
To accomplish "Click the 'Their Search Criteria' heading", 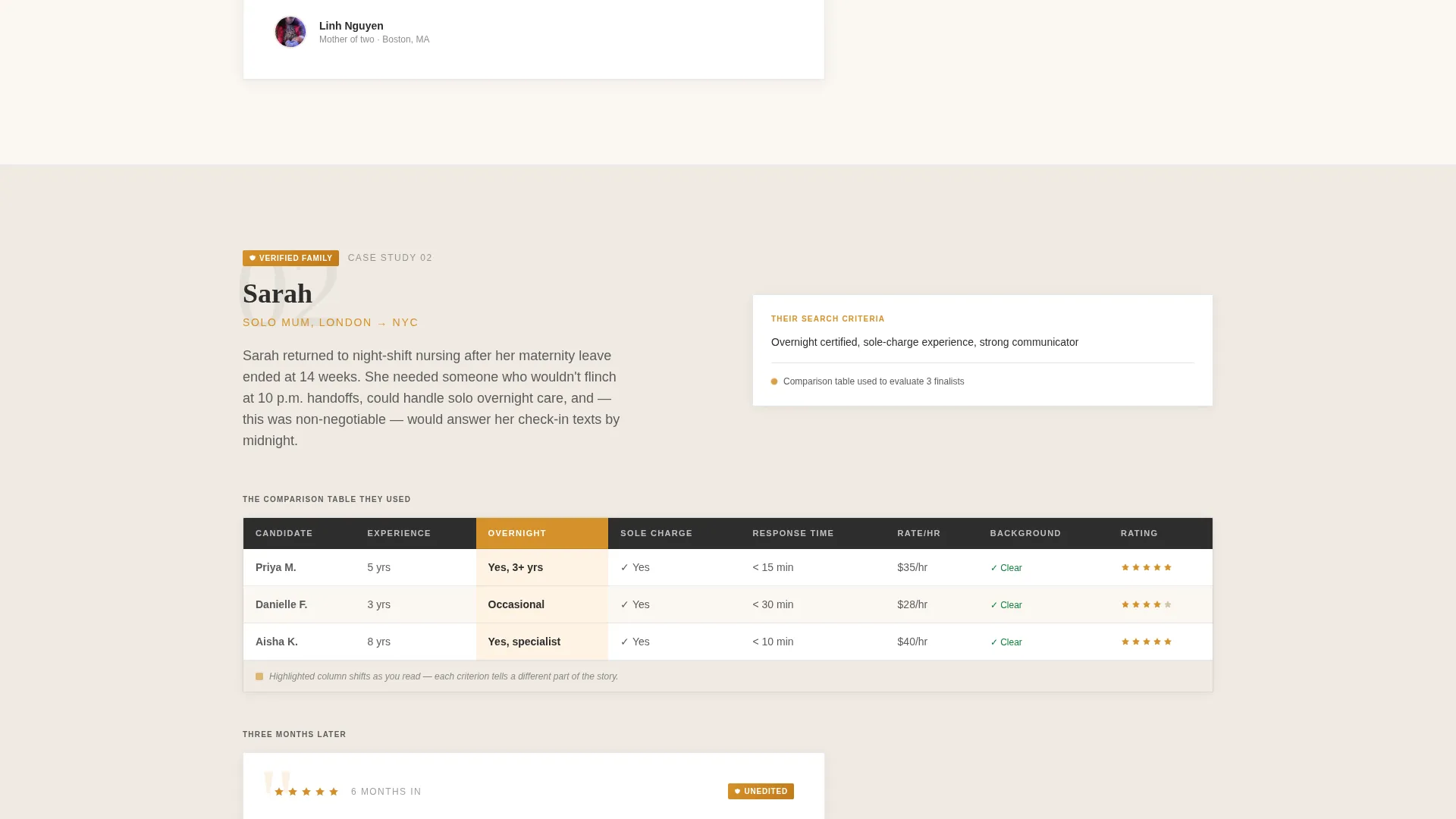I will tap(828, 319).
